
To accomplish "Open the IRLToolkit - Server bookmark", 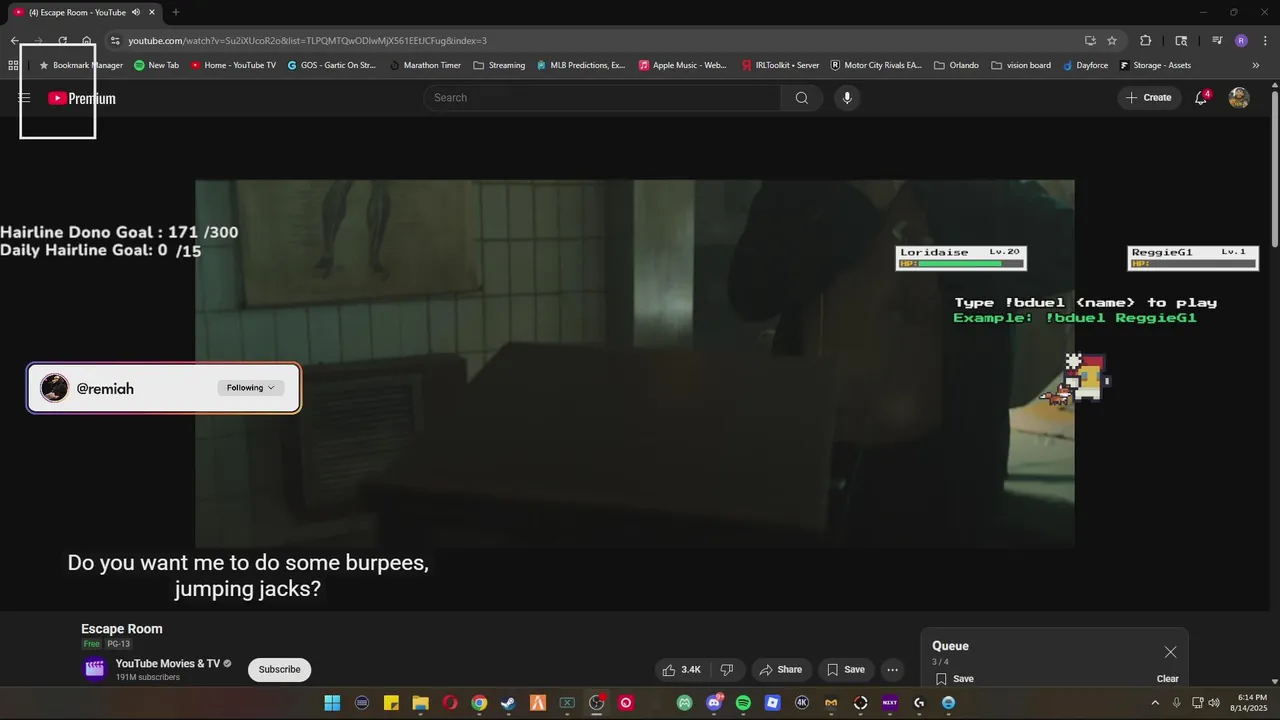I will point(780,65).
